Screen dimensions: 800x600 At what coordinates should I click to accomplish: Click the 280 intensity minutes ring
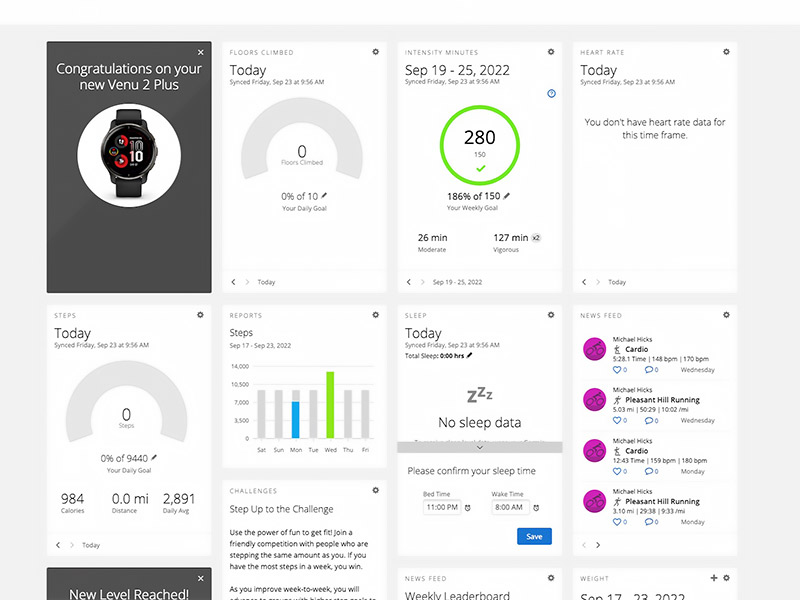480,145
